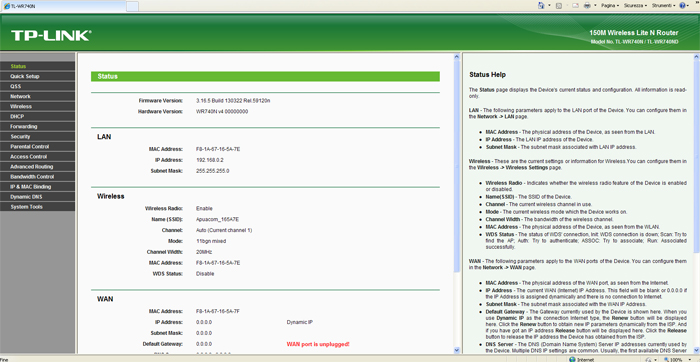Open Quick Setup in the sidebar
This screenshot has height=362, width=700.
(x=38, y=76)
